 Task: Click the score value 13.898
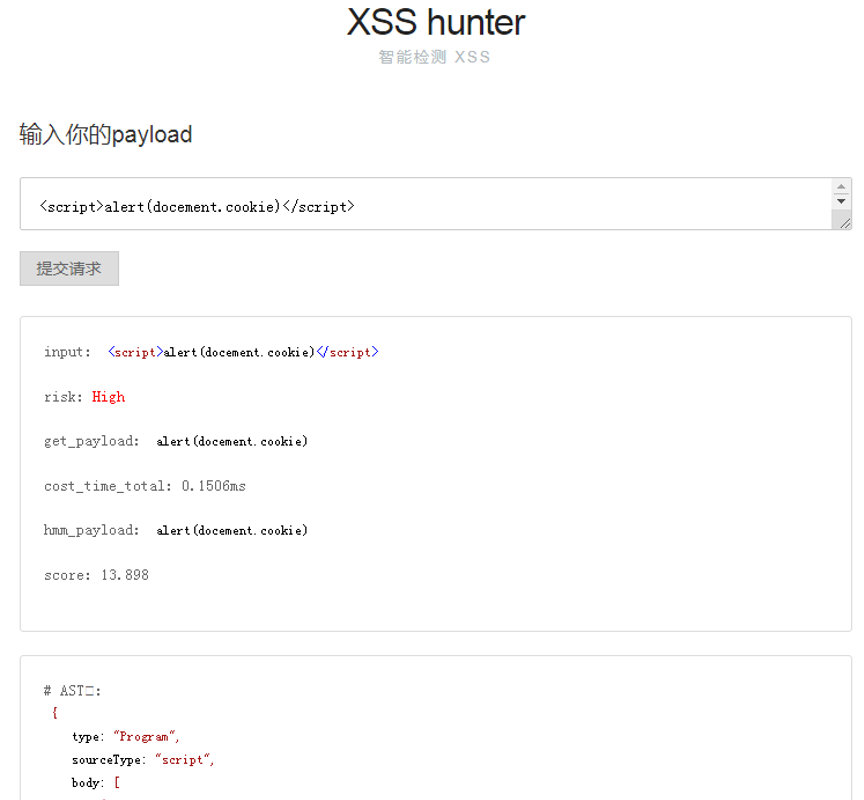125,575
